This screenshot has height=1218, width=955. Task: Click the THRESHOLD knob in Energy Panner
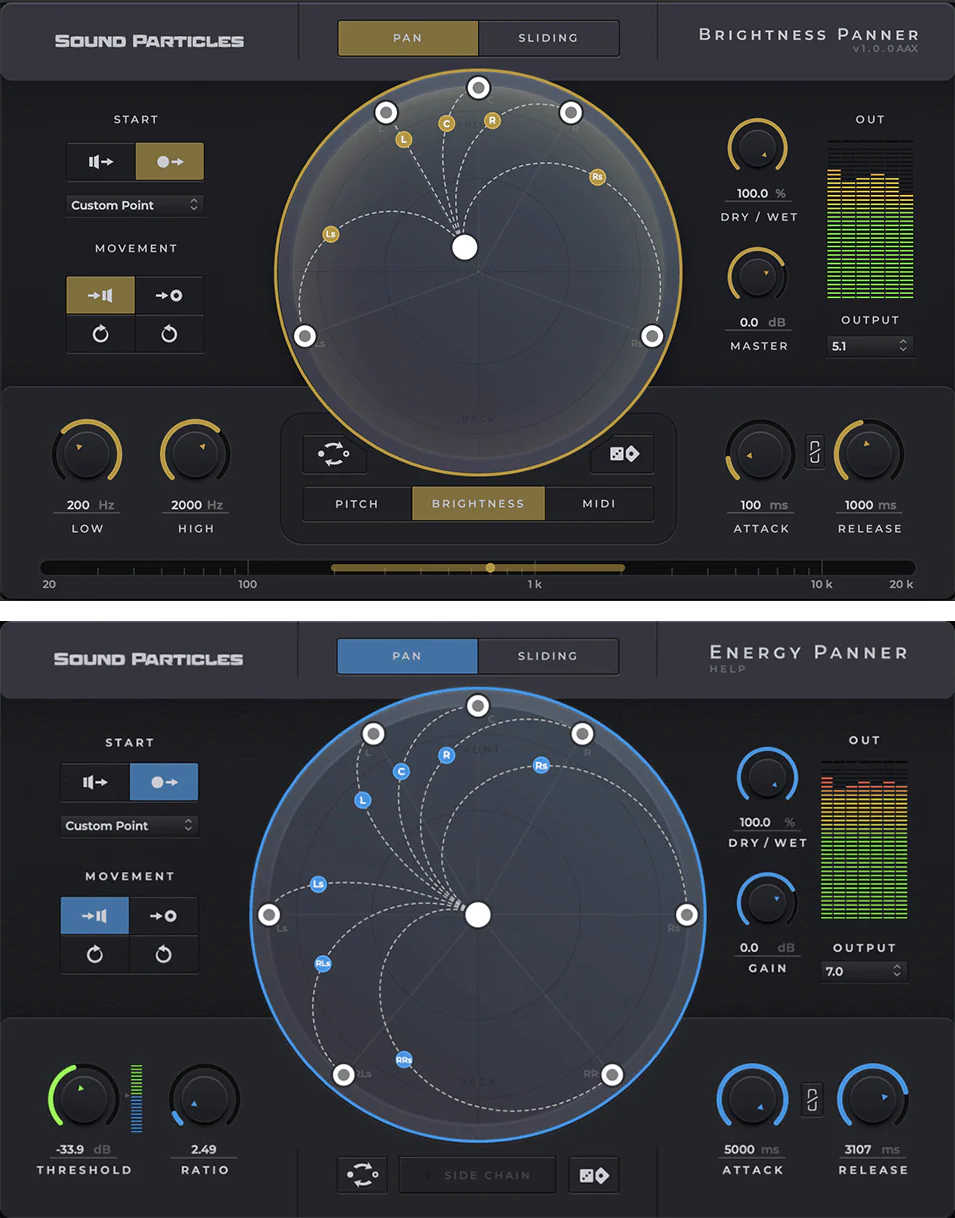pyautogui.click(x=84, y=1099)
